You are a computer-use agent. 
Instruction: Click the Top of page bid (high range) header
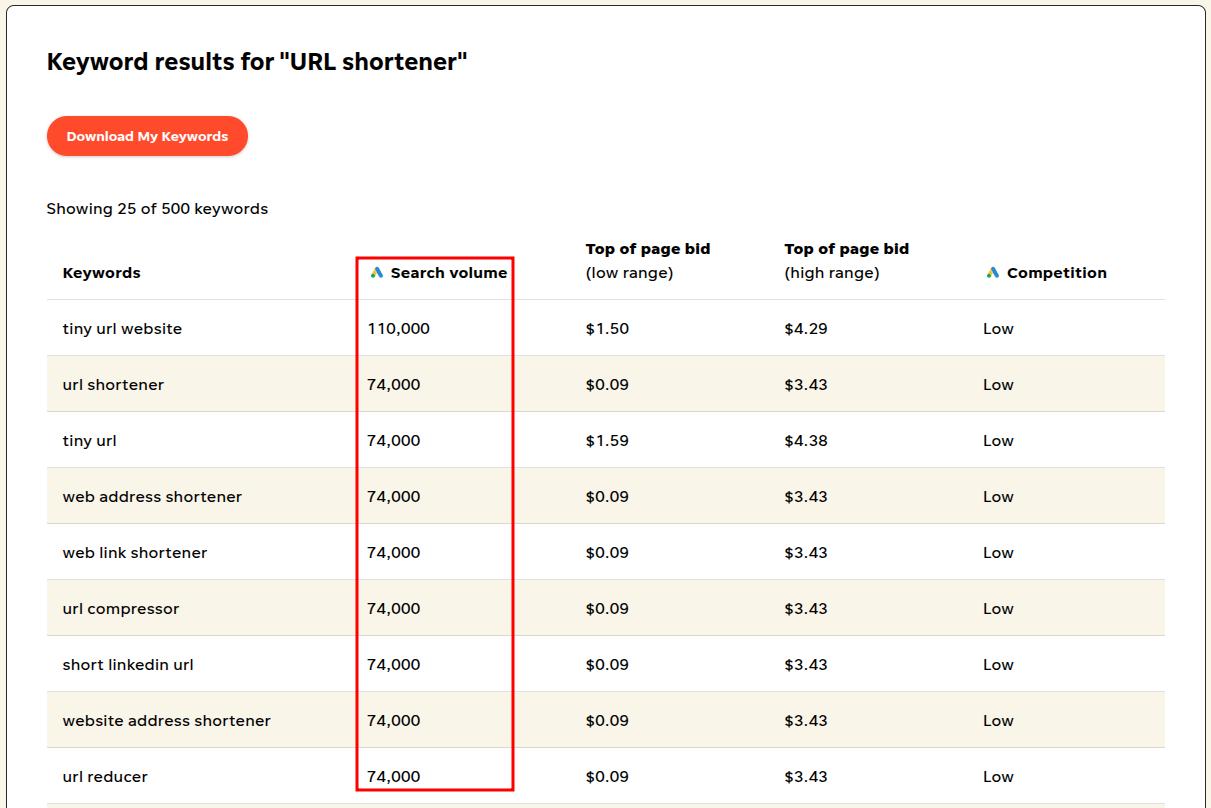[x=847, y=261]
